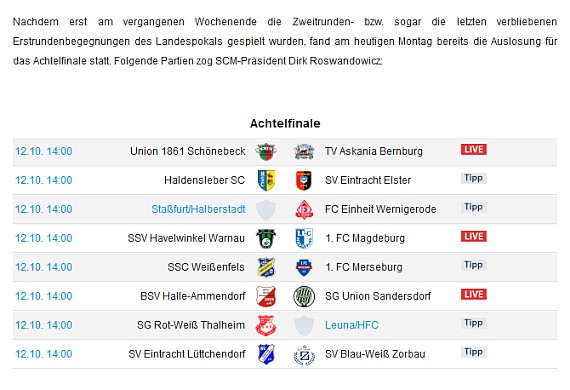Click the FC Einheit Wernigerode logo

tap(304, 210)
